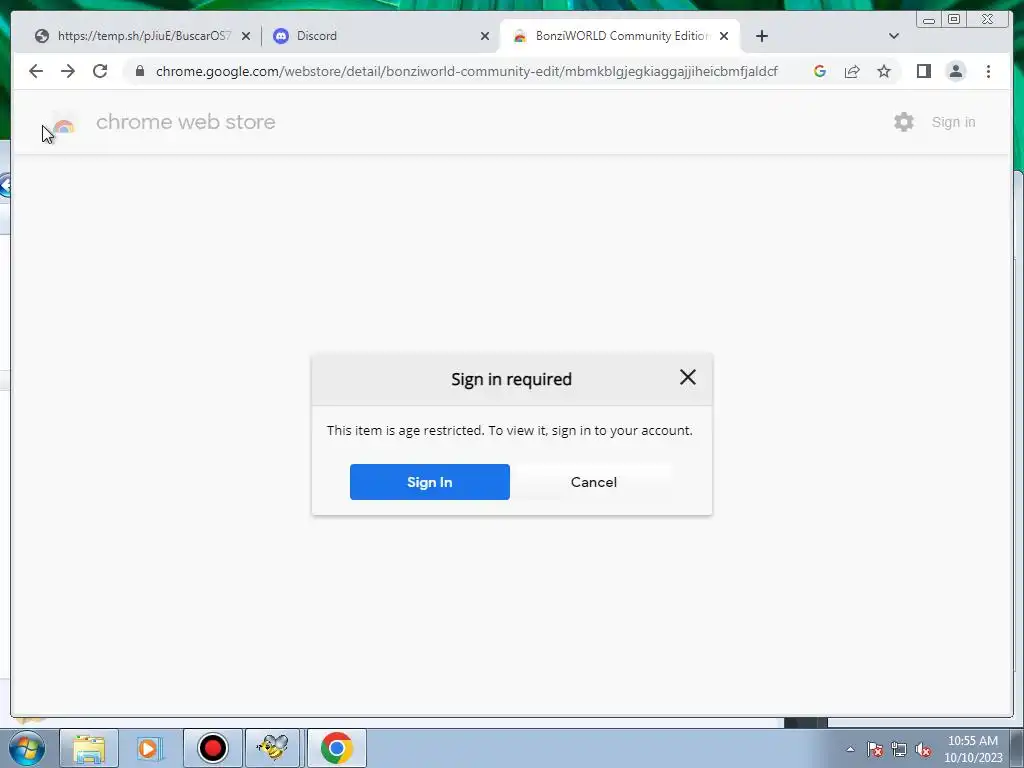Open the Windows Start menu
Viewport: 1024px width, 768px height.
point(27,748)
